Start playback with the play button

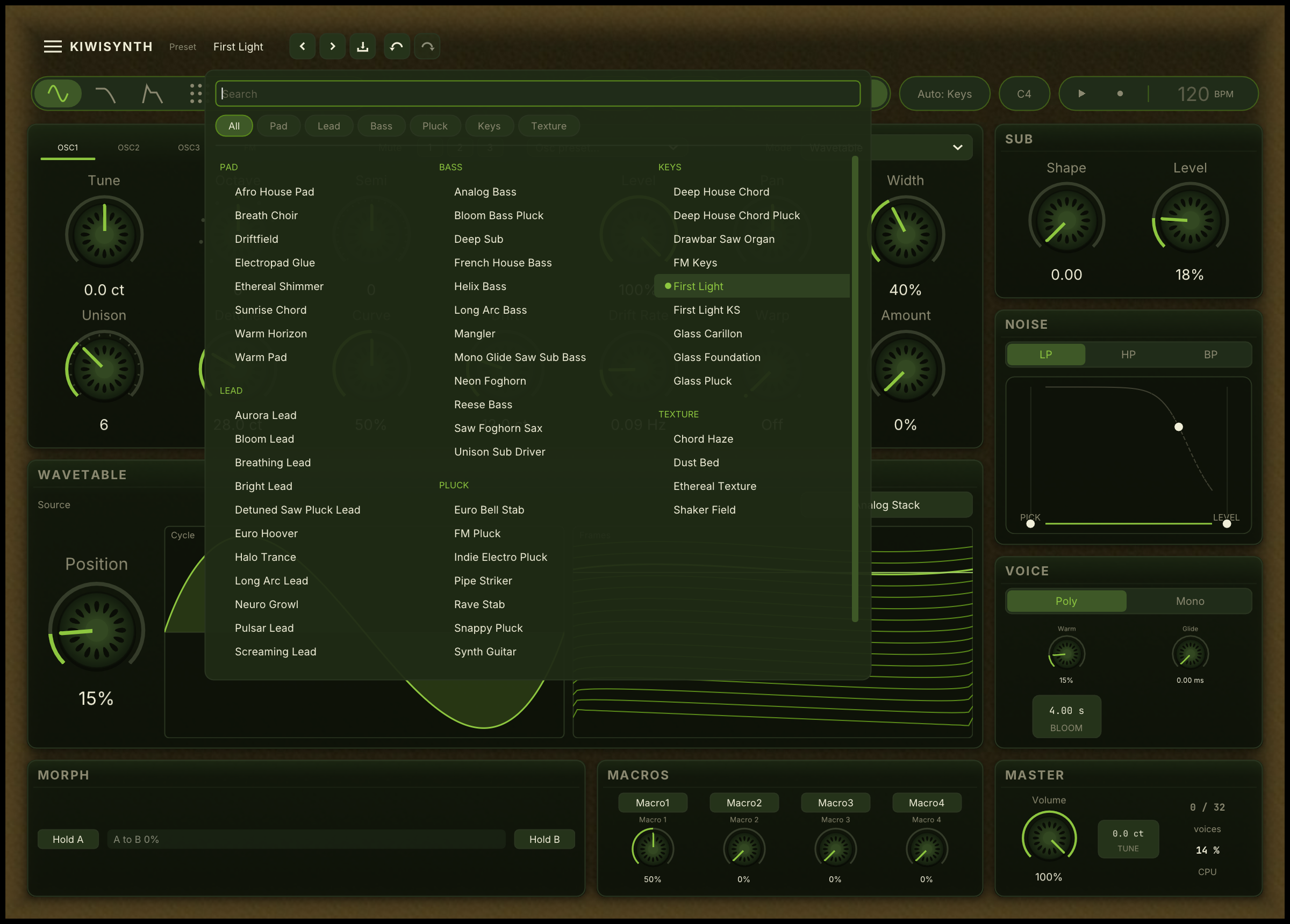click(1081, 93)
